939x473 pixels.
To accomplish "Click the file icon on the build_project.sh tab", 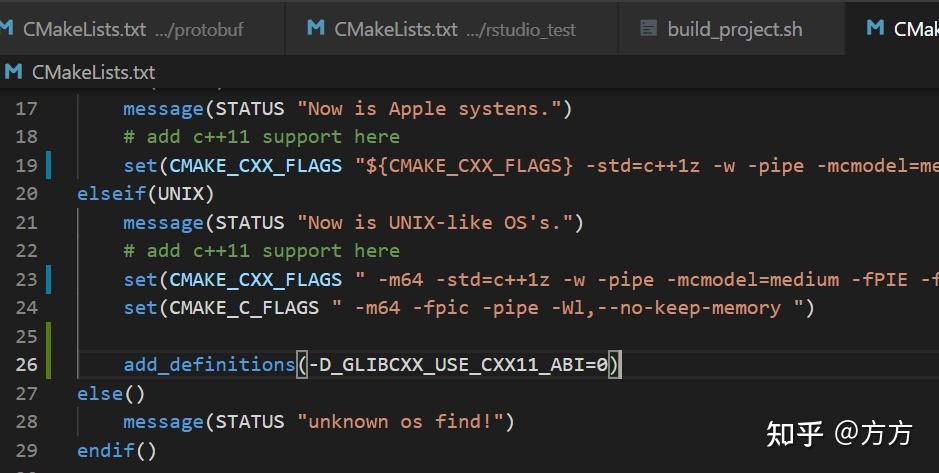I will 649,29.
